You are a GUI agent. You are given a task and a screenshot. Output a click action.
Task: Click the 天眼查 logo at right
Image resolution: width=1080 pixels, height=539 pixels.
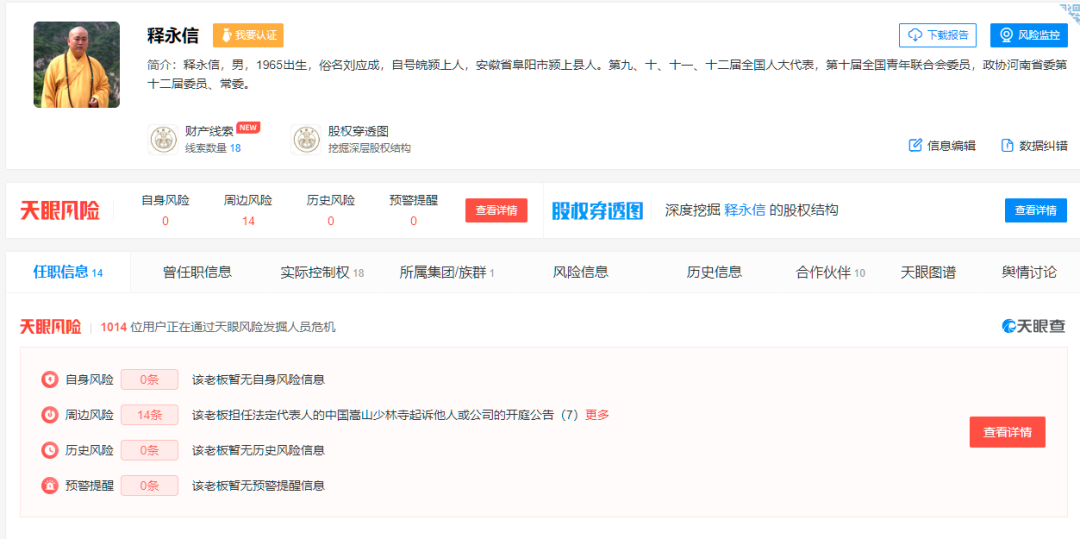click(1033, 326)
